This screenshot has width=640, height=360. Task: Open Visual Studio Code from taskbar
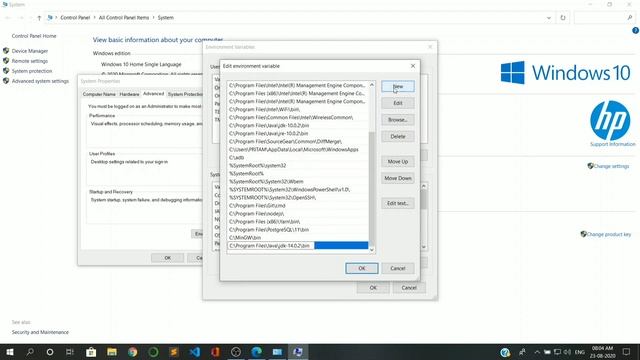pos(195,352)
